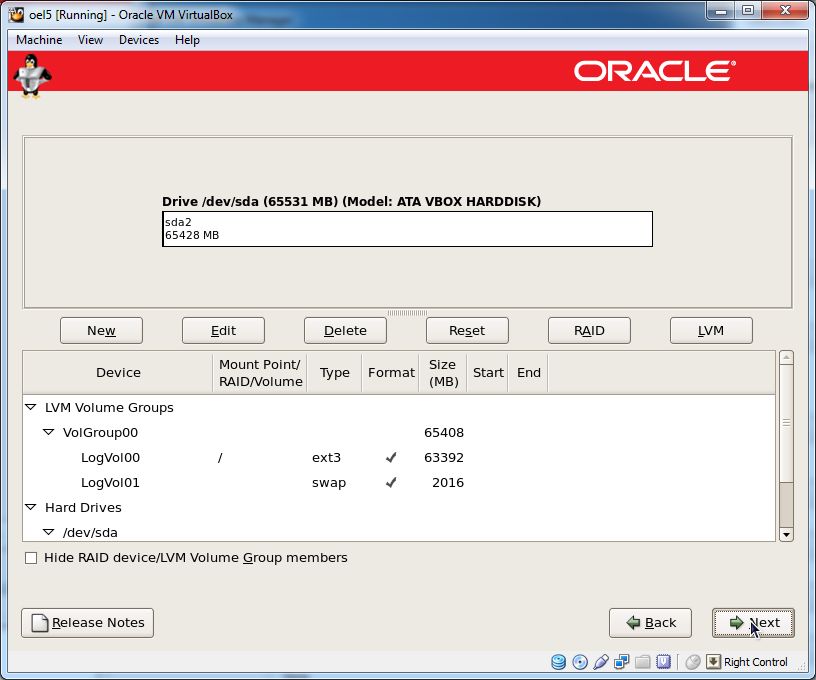Click the network adapters status icon
This screenshot has width=816, height=680.
pos(621,662)
